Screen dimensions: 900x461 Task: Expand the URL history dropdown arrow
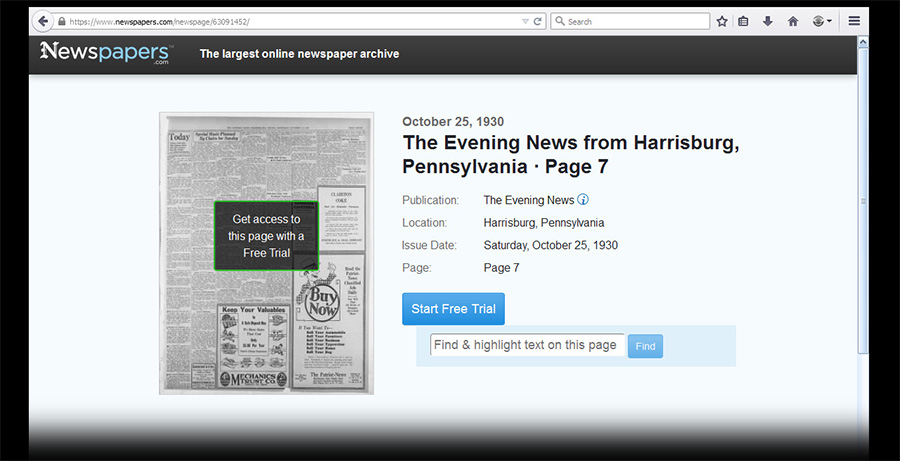(x=526, y=21)
